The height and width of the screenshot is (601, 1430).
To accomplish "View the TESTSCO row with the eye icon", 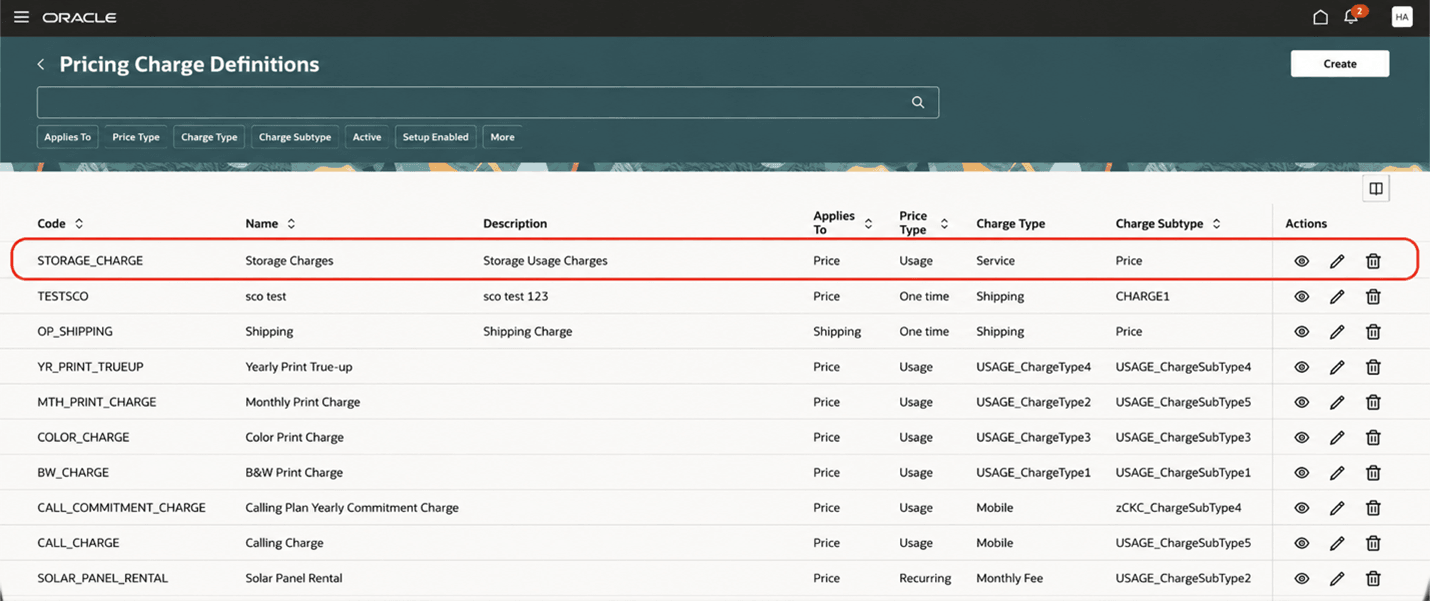I will [1301, 297].
